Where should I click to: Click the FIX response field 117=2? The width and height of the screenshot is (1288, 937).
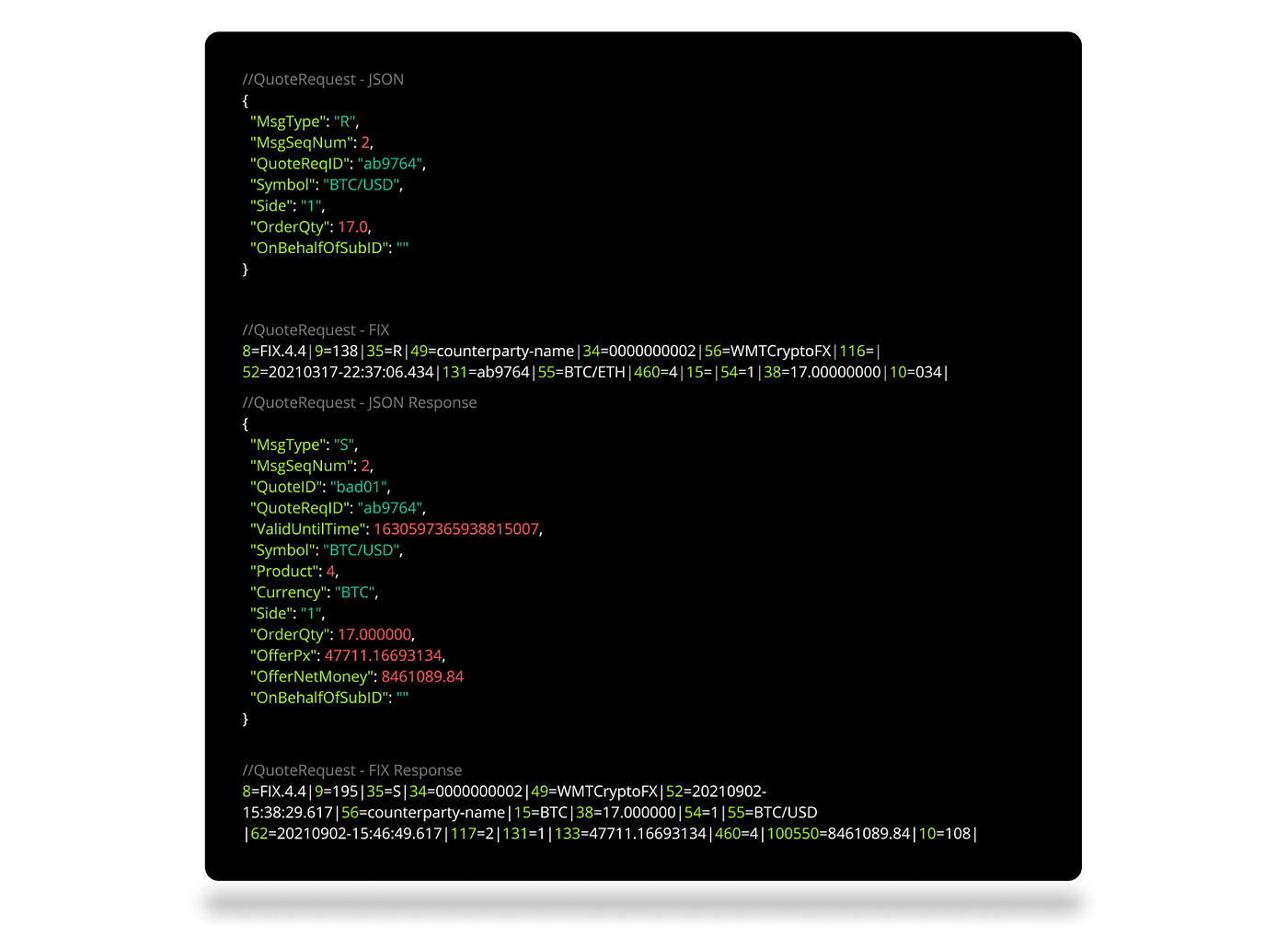(x=472, y=834)
